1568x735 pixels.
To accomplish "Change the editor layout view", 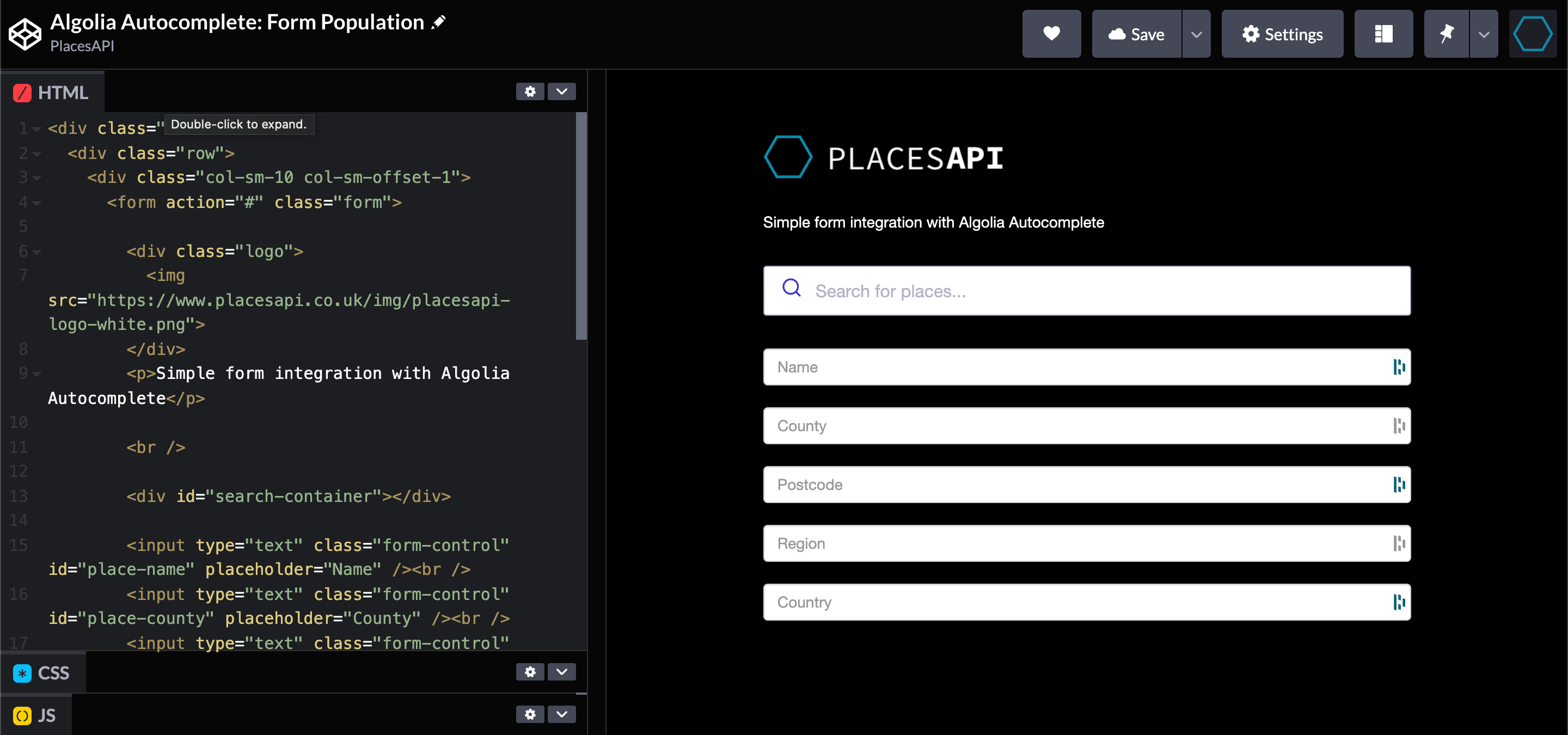I will point(1383,34).
